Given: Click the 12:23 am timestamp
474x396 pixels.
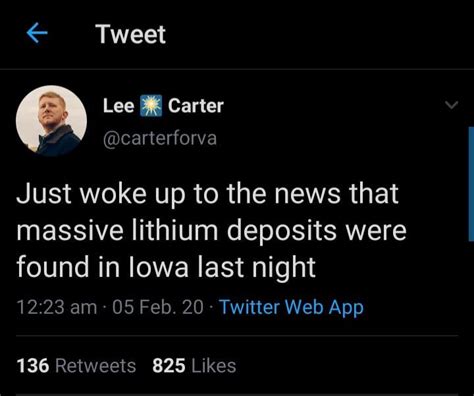Looking at the screenshot, I should click(x=57, y=307).
